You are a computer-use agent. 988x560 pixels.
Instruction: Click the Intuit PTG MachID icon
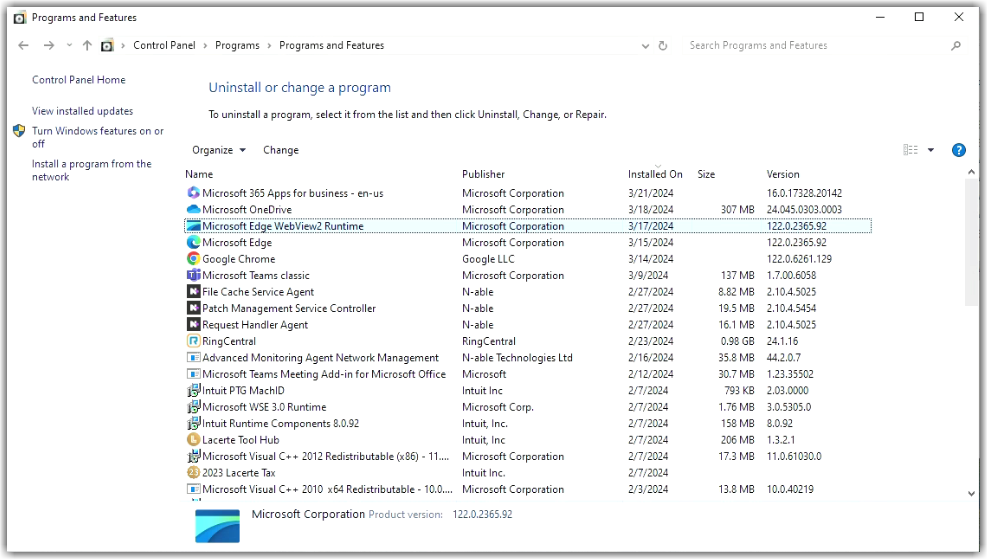pyautogui.click(x=193, y=390)
